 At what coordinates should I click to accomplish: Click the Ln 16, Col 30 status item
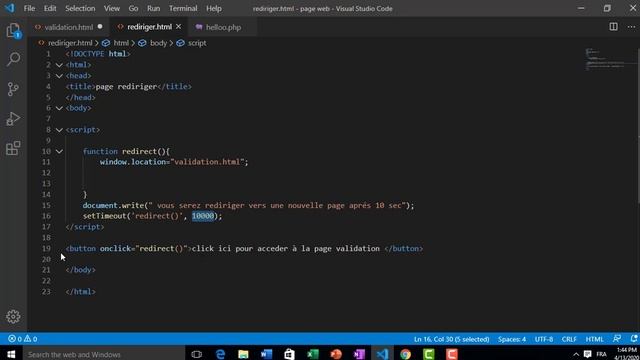click(451, 339)
